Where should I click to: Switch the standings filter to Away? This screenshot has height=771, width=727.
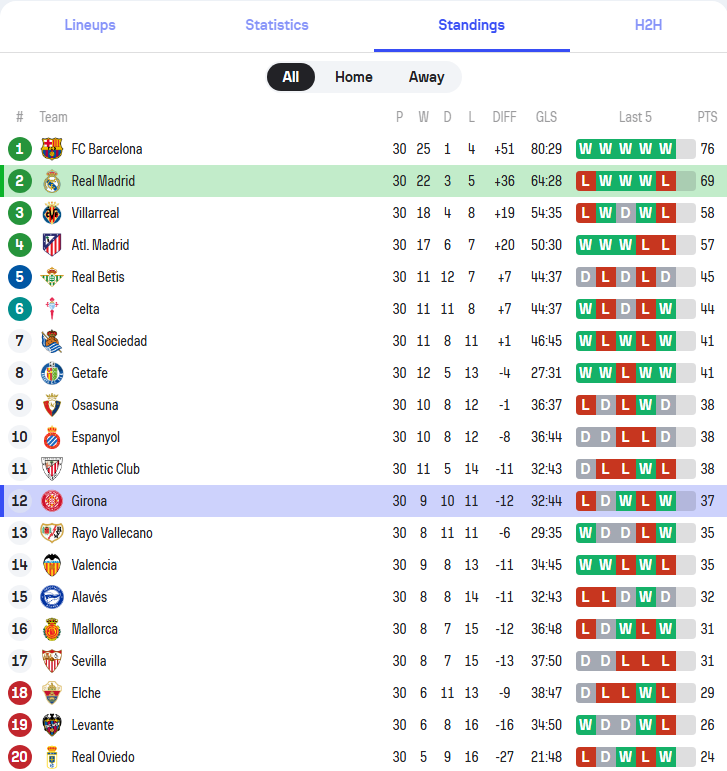[x=427, y=77]
